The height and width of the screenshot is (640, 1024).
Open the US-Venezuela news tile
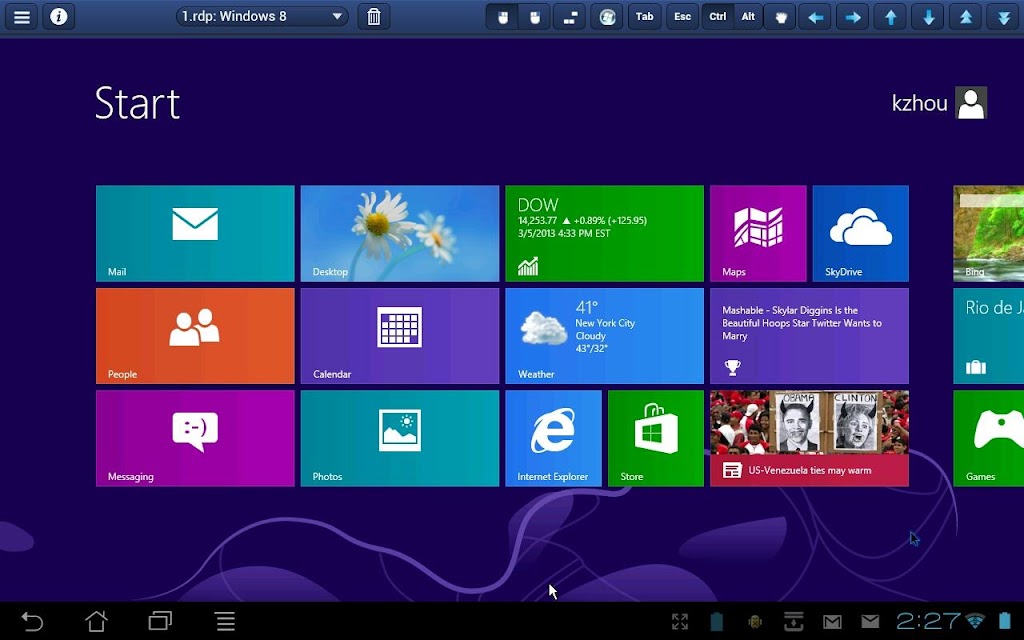(809, 438)
